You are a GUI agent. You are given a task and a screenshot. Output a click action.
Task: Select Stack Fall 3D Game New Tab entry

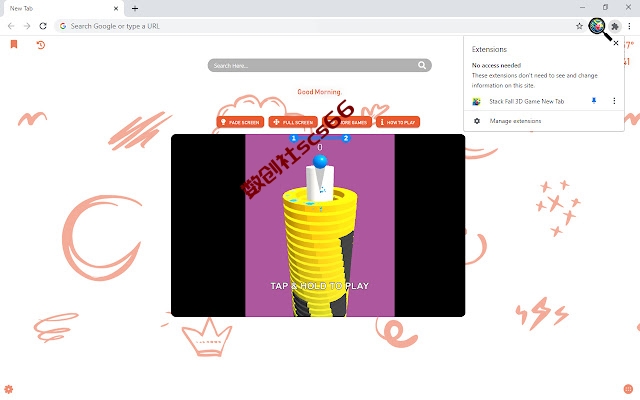click(x=527, y=101)
